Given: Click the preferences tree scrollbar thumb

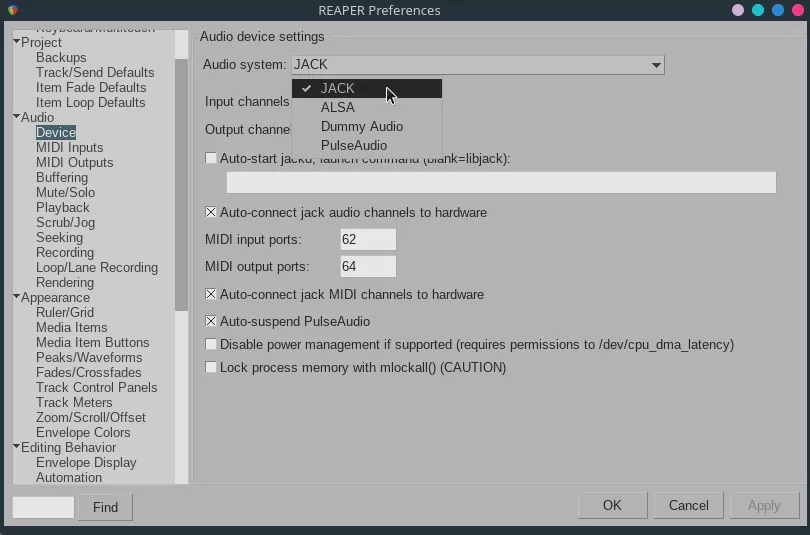Looking at the screenshot, I should point(181,185).
